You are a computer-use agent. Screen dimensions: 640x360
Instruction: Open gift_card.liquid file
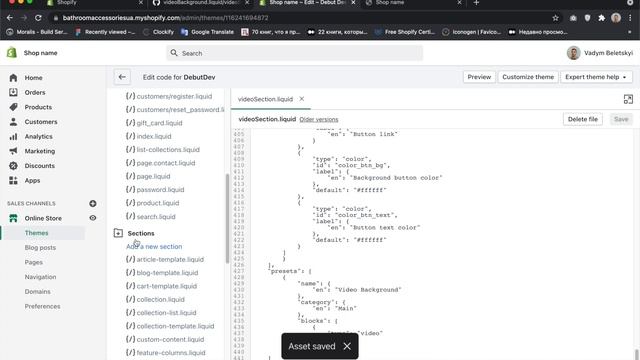tap(154, 123)
